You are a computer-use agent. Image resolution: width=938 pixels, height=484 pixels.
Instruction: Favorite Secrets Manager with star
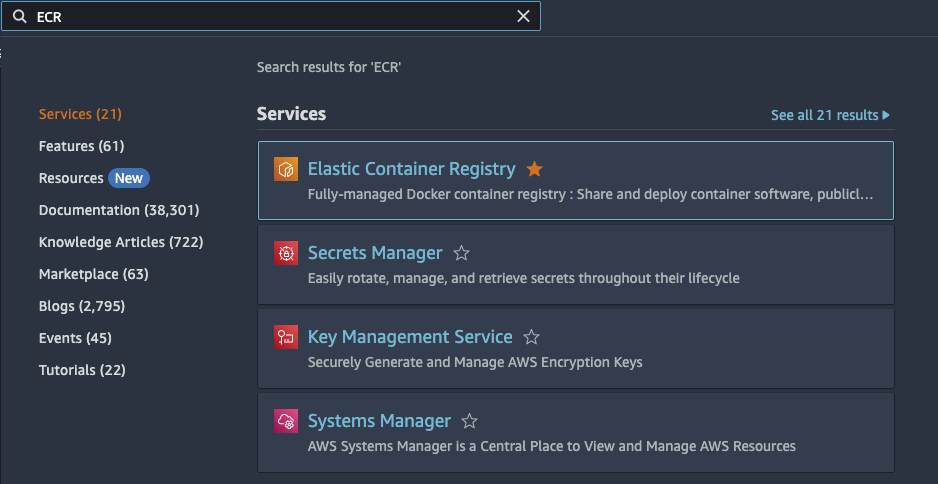[461, 254]
